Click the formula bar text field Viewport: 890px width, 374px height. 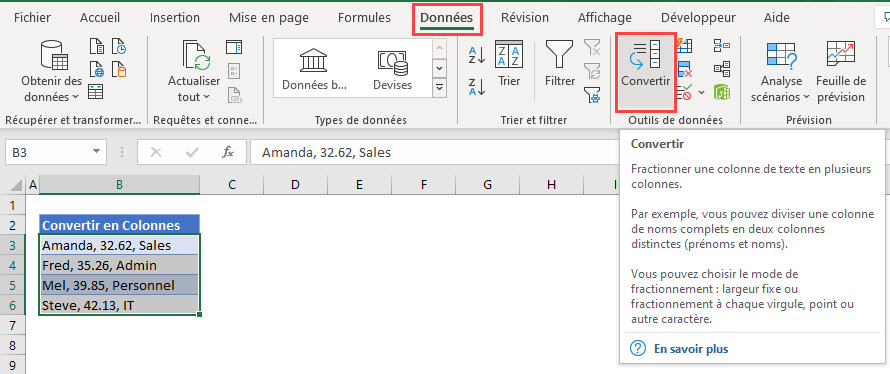[434, 152]
